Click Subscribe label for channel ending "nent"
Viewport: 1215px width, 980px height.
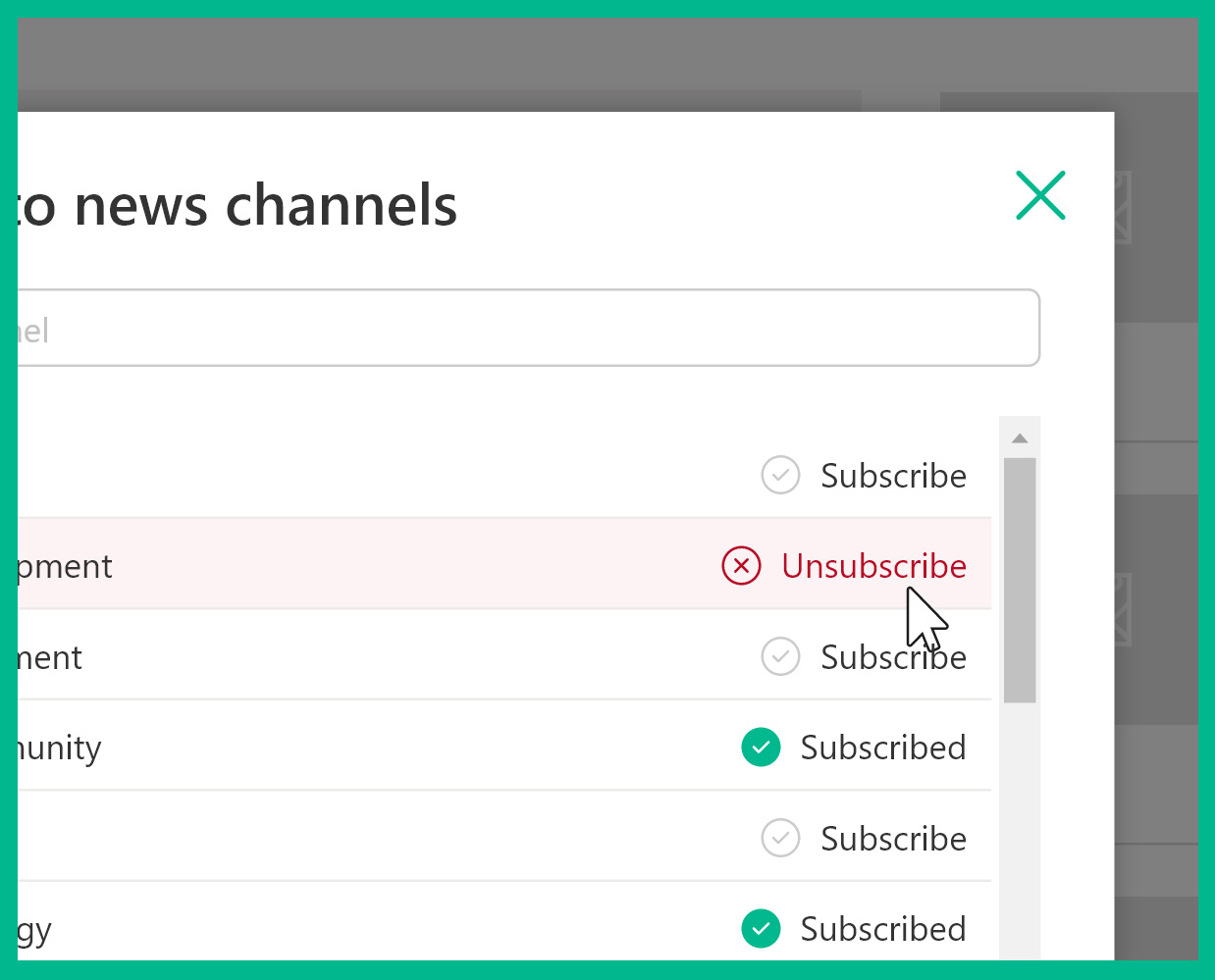pos(893,657)
